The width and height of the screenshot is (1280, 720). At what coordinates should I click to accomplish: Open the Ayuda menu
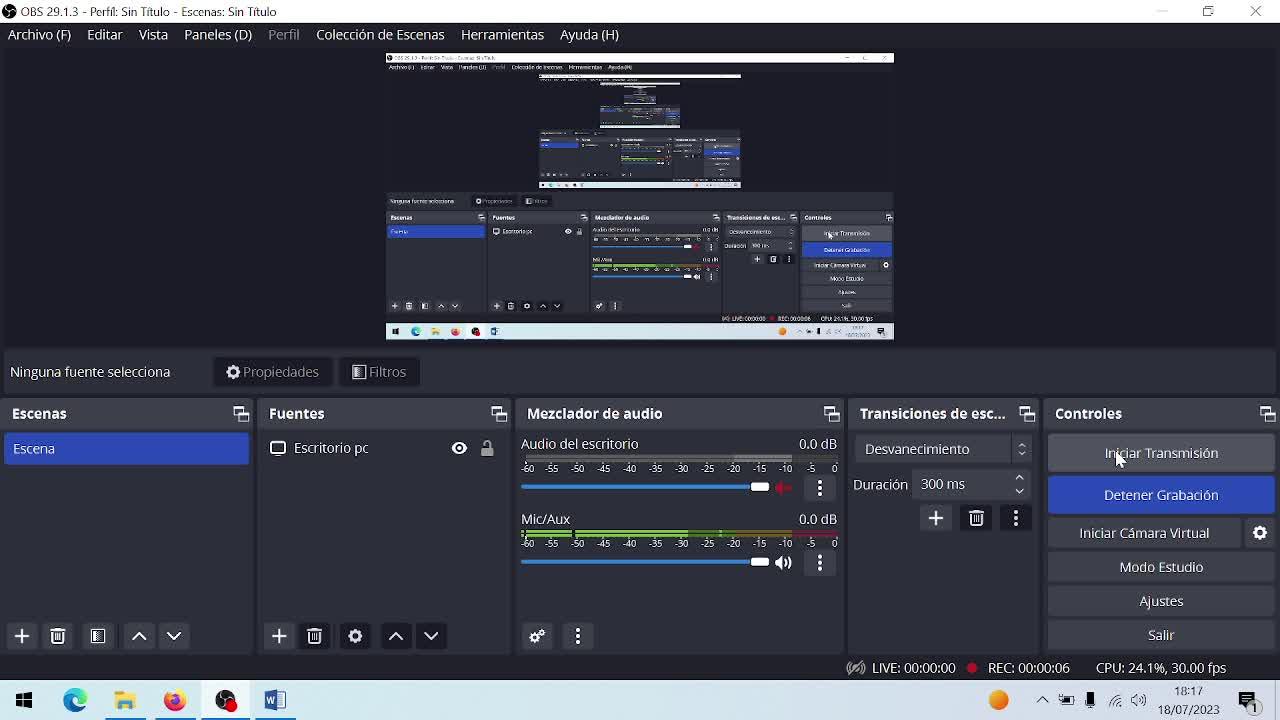pos(589,34)
